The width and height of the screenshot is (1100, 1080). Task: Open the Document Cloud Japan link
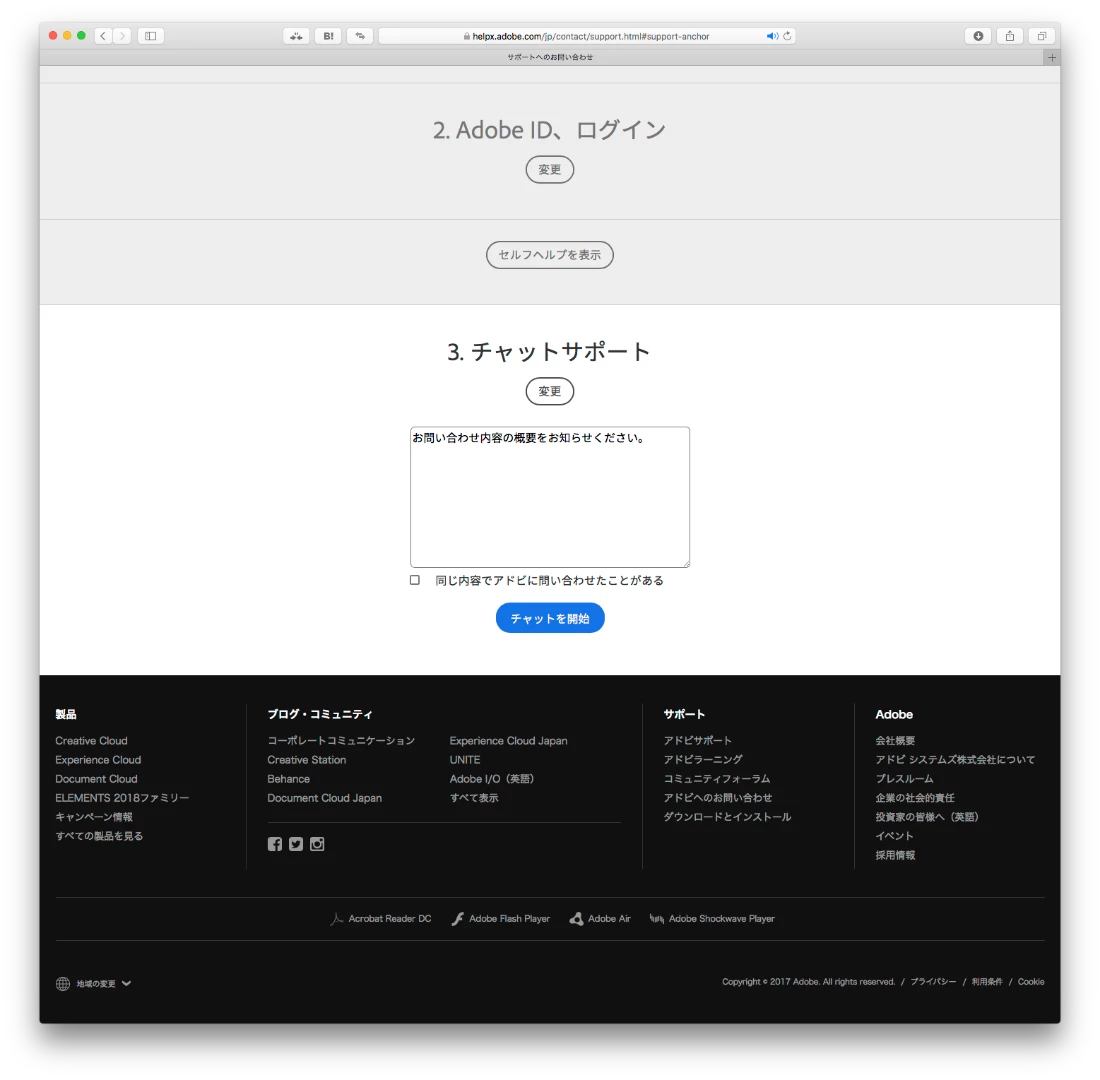tap(325, 798)
